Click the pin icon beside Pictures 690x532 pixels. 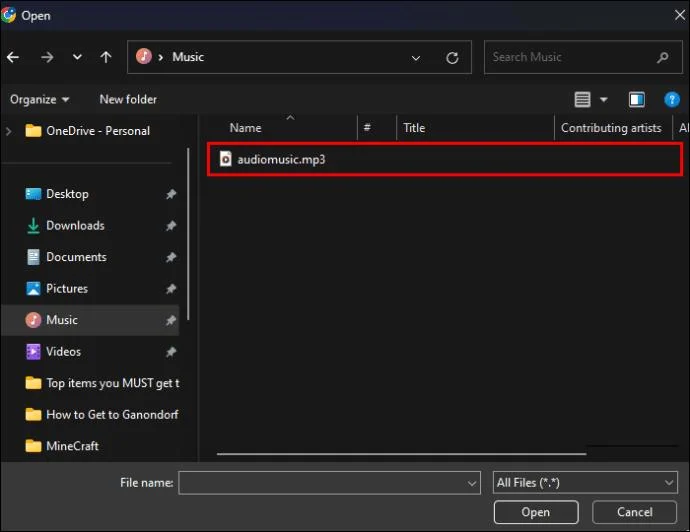pos(171,289)
